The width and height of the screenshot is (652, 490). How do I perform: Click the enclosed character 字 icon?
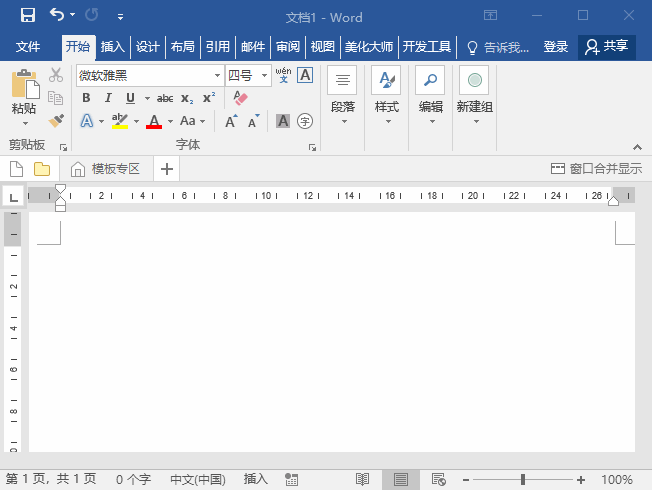(x=305, y=121)
